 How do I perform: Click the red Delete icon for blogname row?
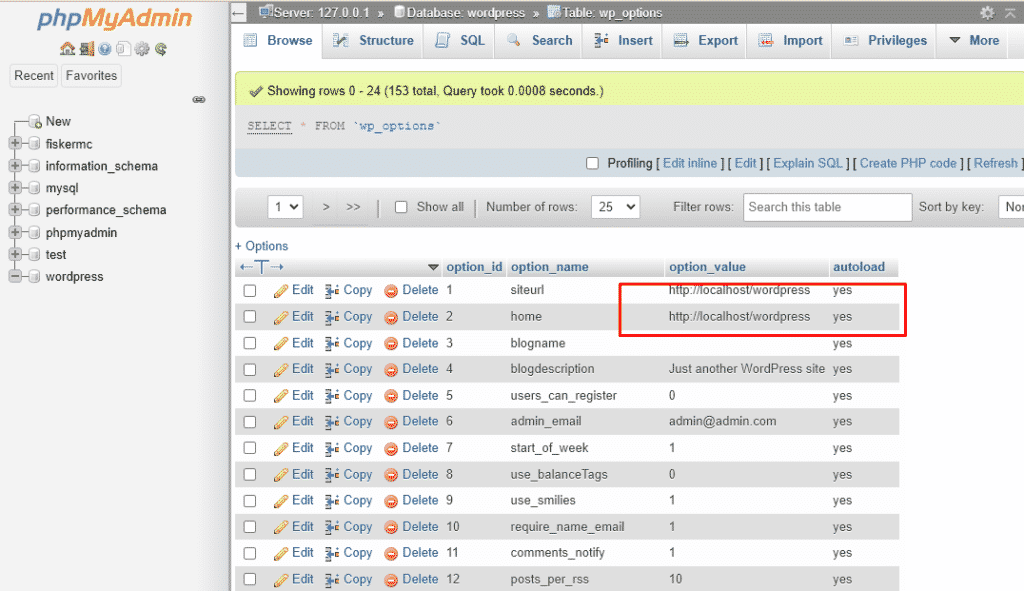(x=391, y=343)
